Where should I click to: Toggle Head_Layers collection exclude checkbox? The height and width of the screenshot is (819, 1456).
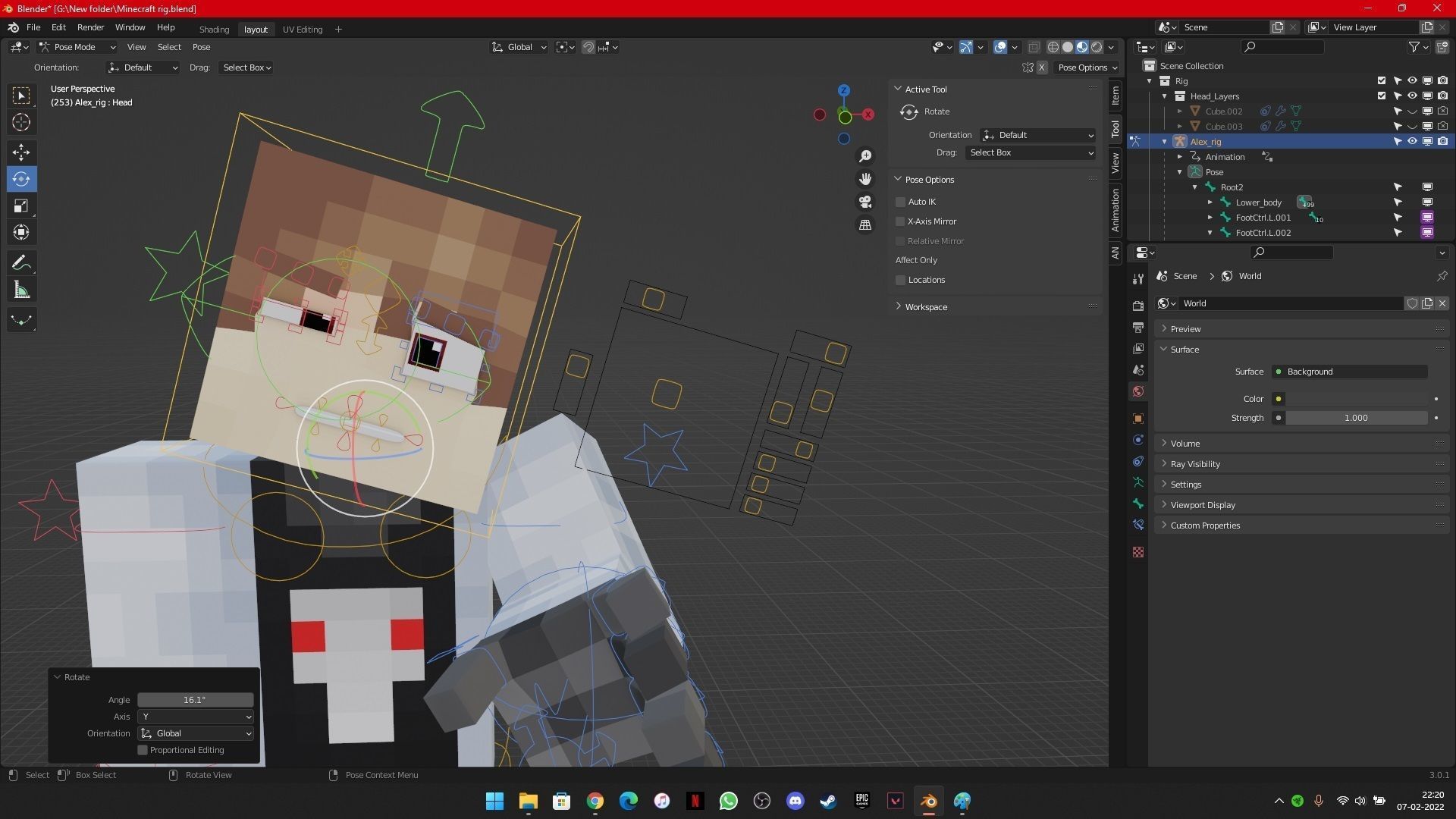pos(1382,96)
